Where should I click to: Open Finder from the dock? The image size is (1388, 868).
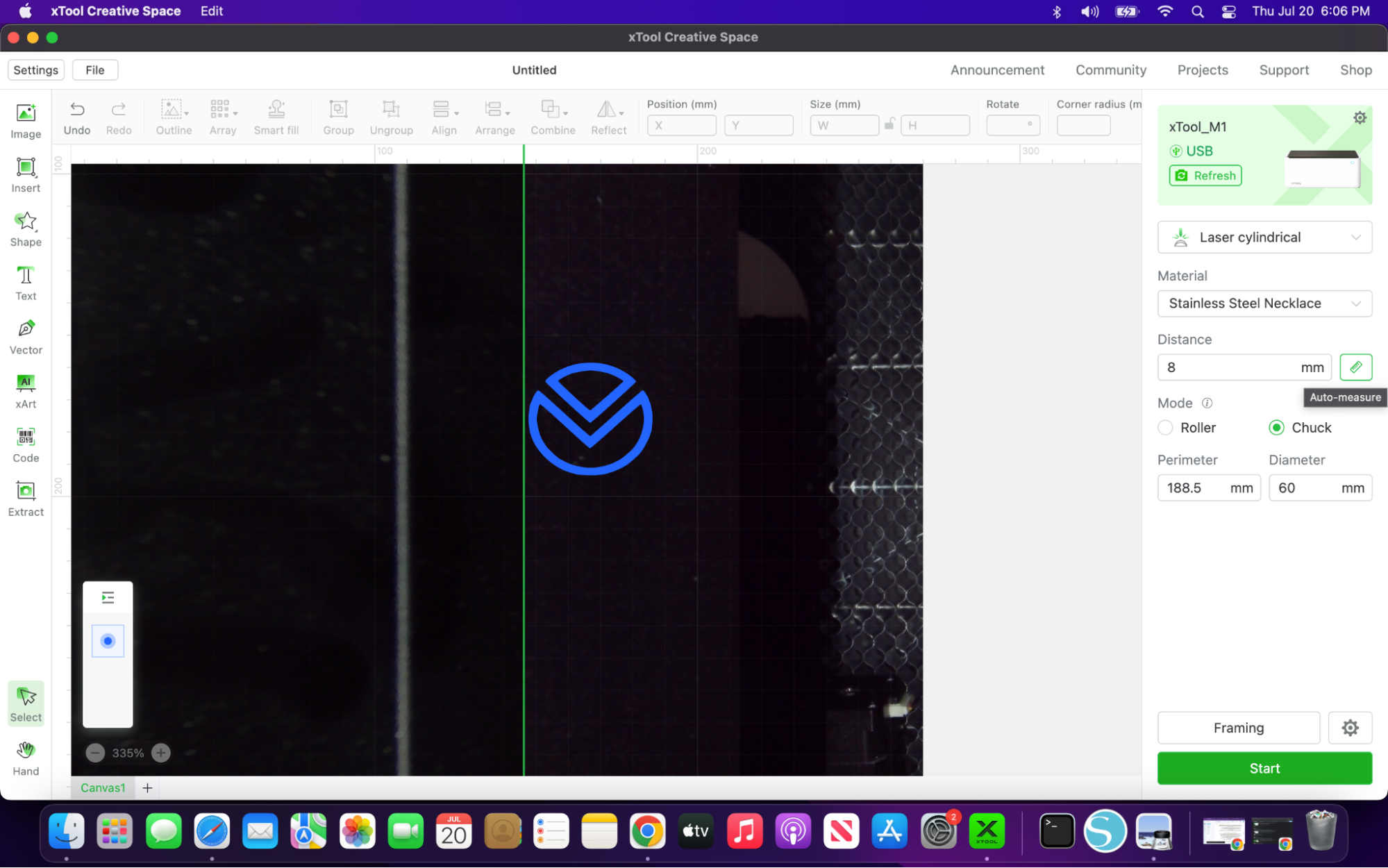pyautogui.click(x=66, y=831)
